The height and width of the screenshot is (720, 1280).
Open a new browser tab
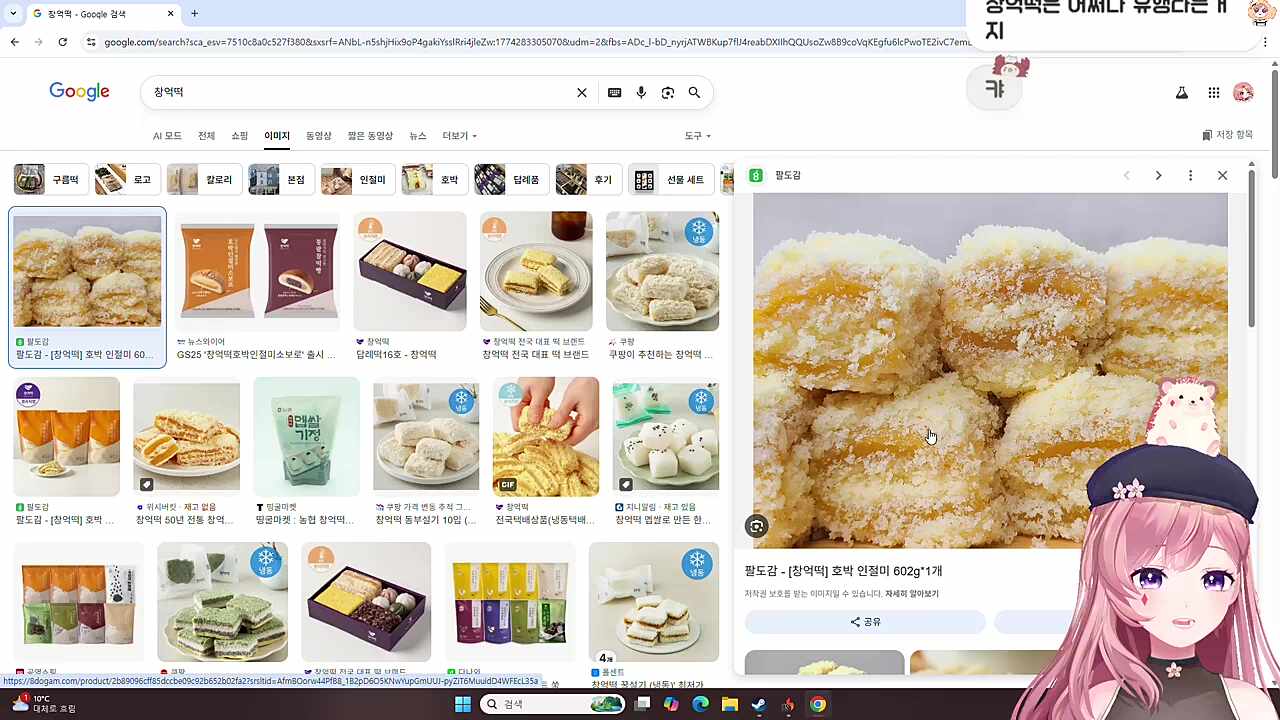coord(194,14)
